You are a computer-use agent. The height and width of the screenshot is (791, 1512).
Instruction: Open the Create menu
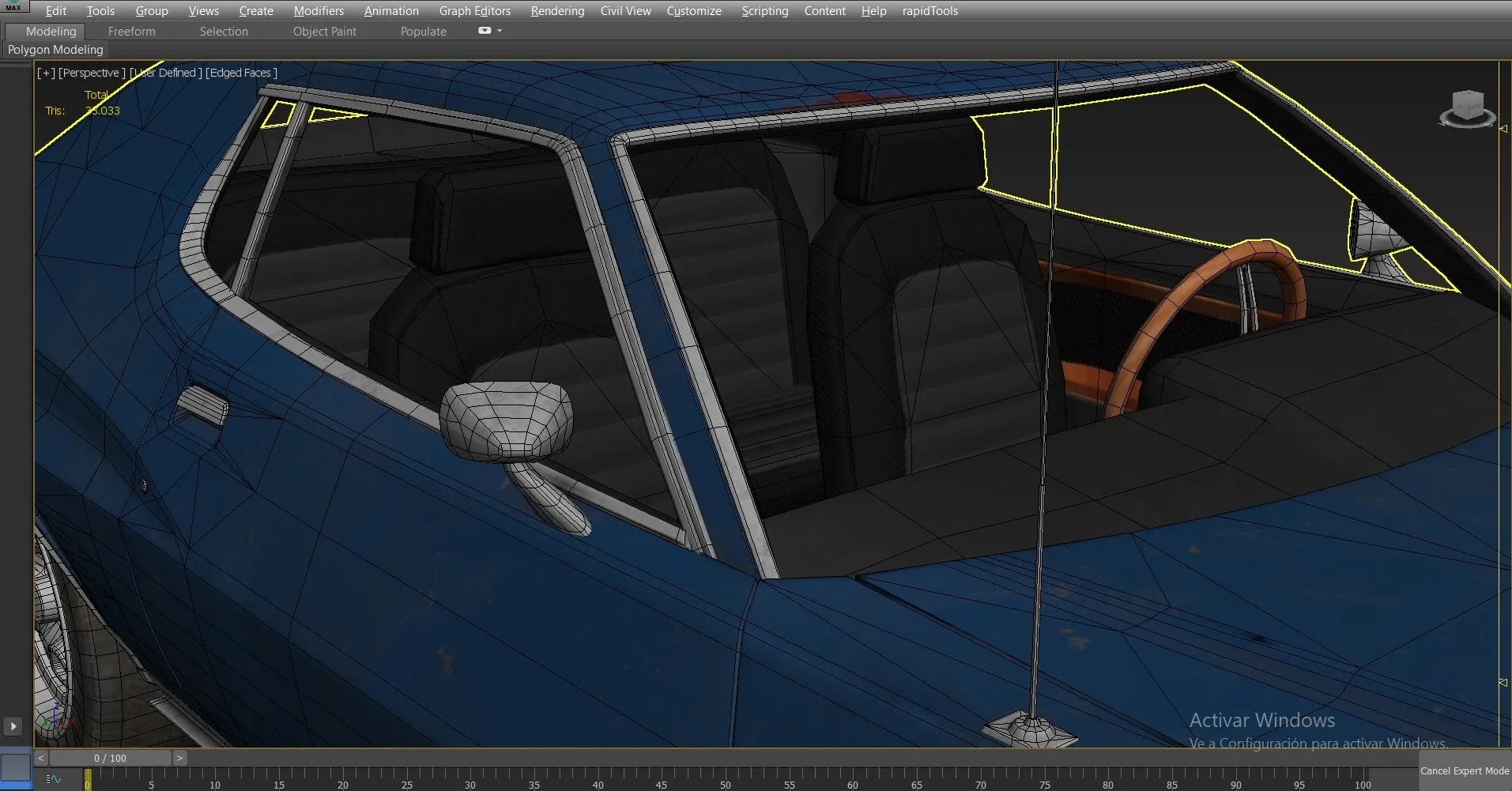256,11
